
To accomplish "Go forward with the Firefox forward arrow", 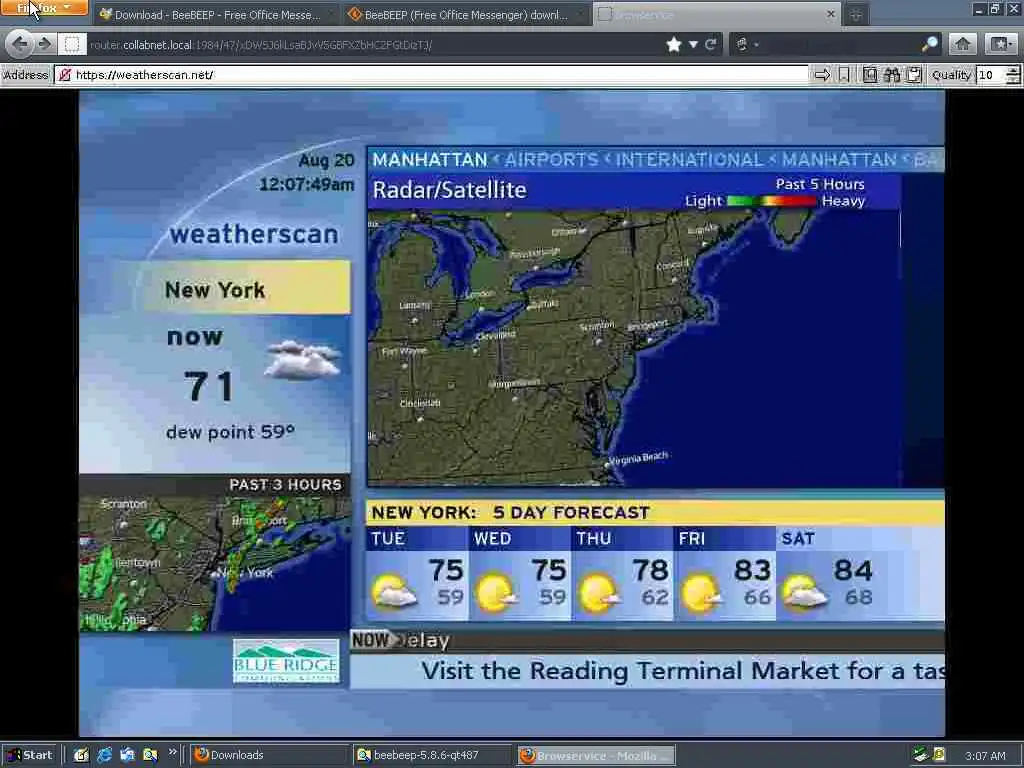I will 44,44.
